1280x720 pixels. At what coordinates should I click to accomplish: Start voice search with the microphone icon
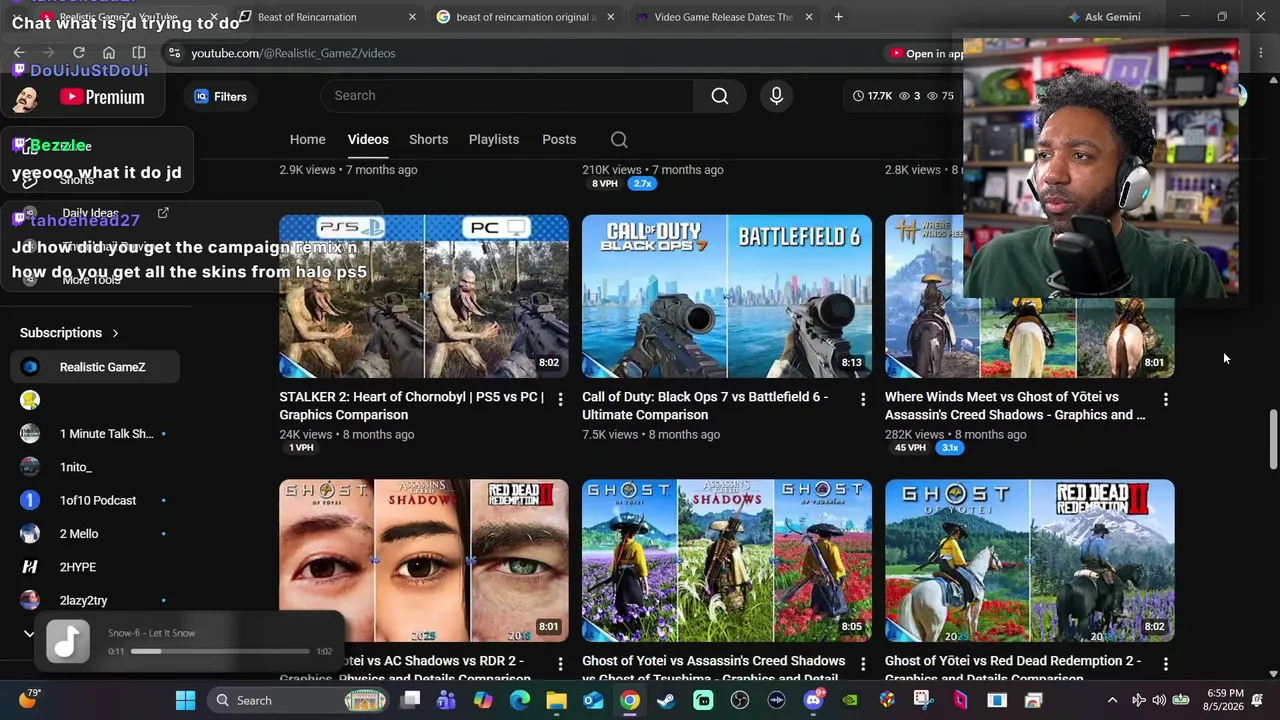[x=776, y=96]
